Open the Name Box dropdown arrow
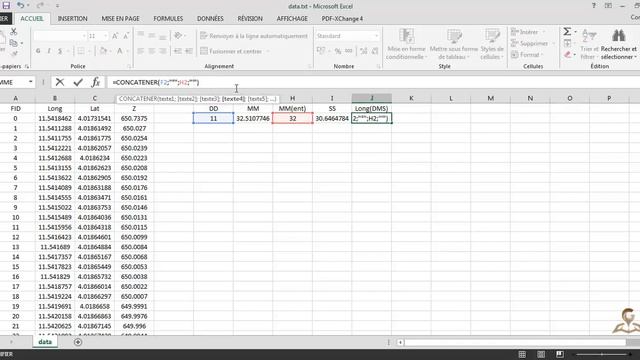The image size is (640, 360). click(x=31, y=82)
